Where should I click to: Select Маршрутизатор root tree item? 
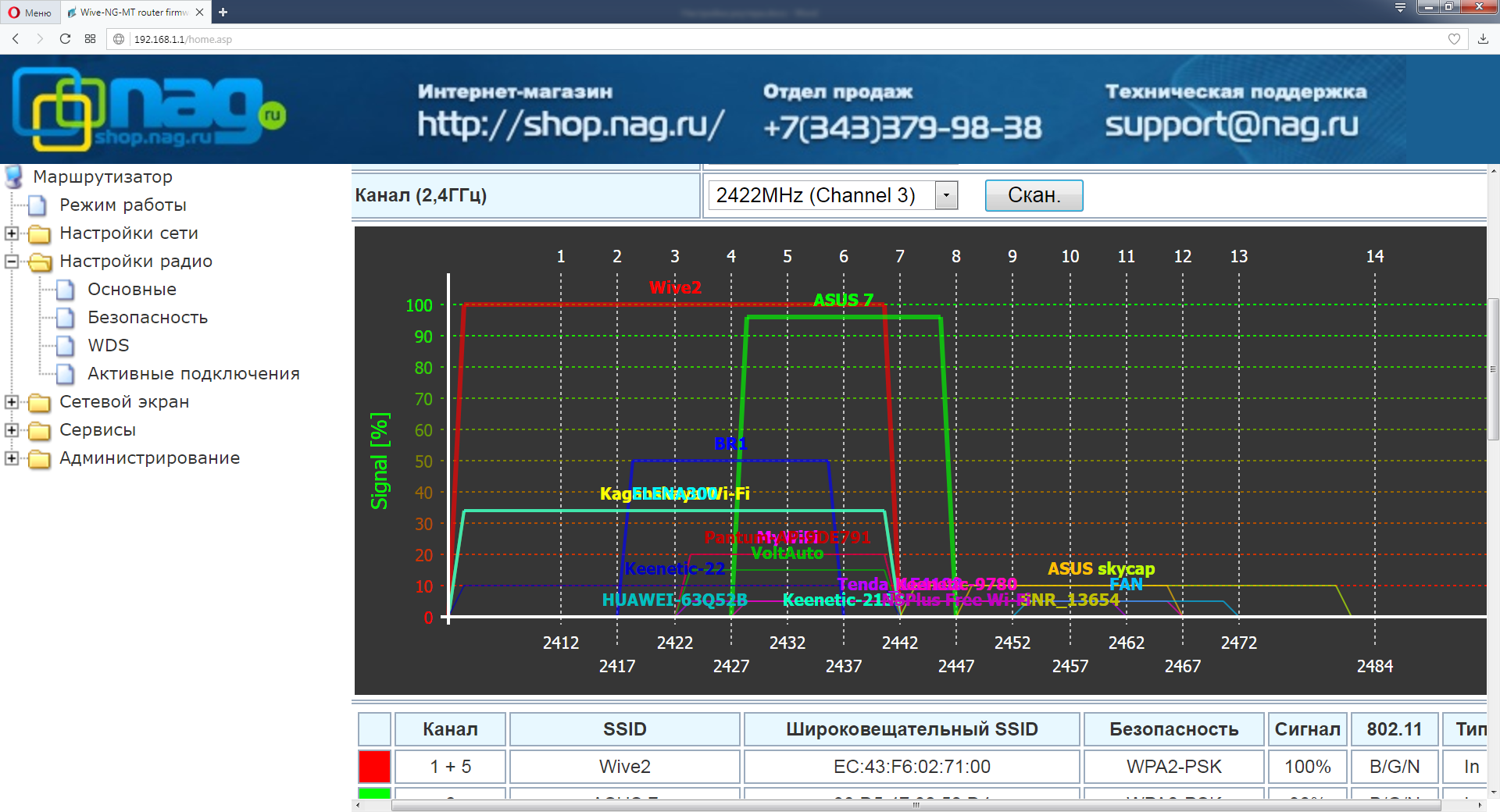tap(102, 176)
